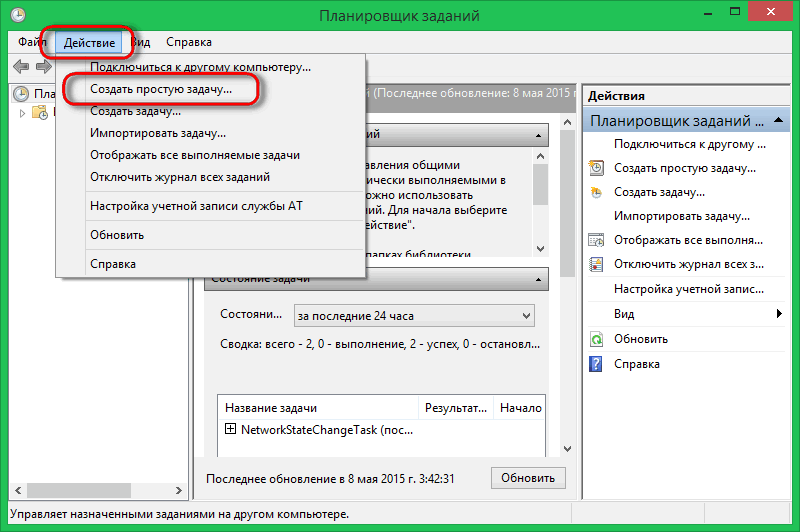Collapse the Планировщик заданий actions section
The width and height of the screenshot is (800, 532).
pos(779,120)
